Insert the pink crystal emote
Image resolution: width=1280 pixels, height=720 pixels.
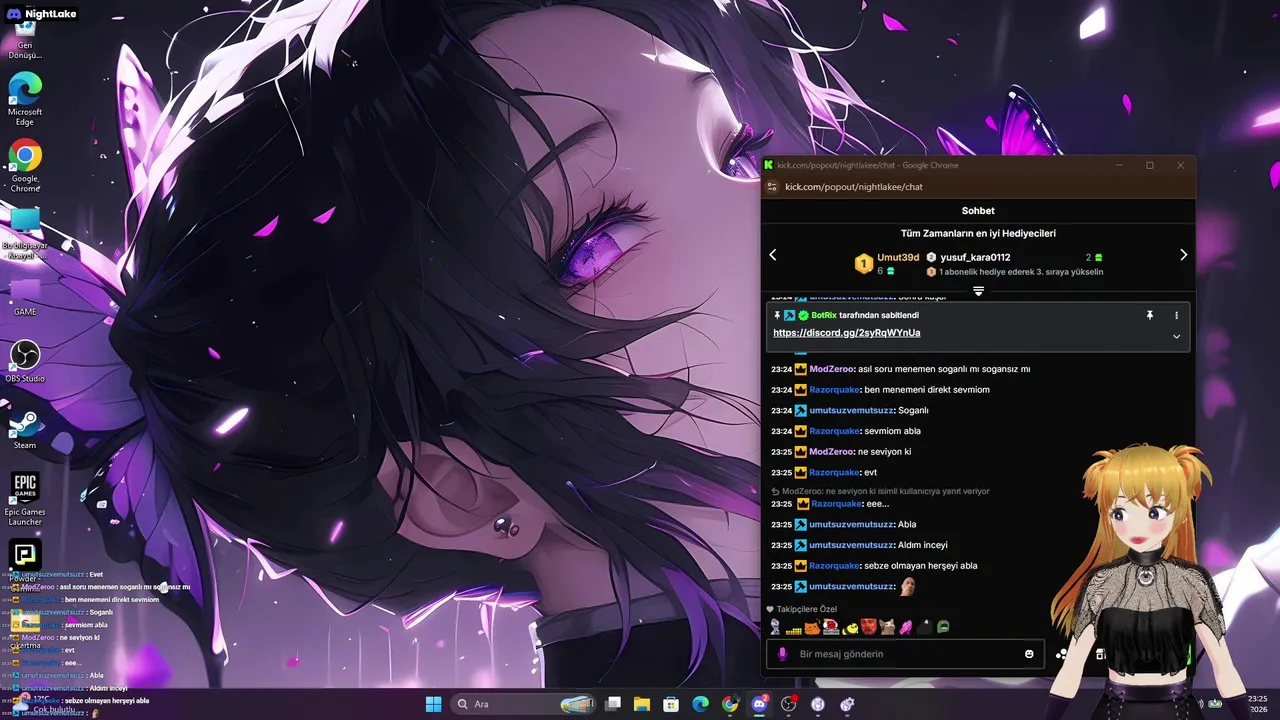coord(905,627)
